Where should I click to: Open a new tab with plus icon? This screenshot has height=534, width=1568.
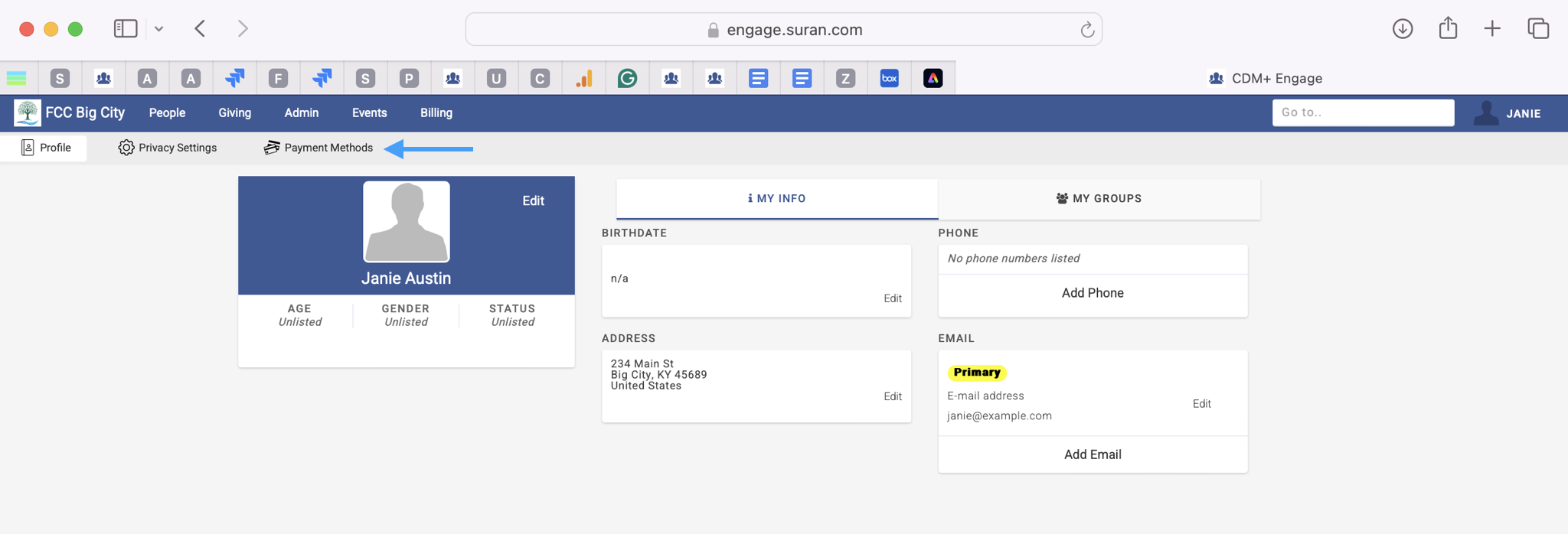[x=1491, y=29]
